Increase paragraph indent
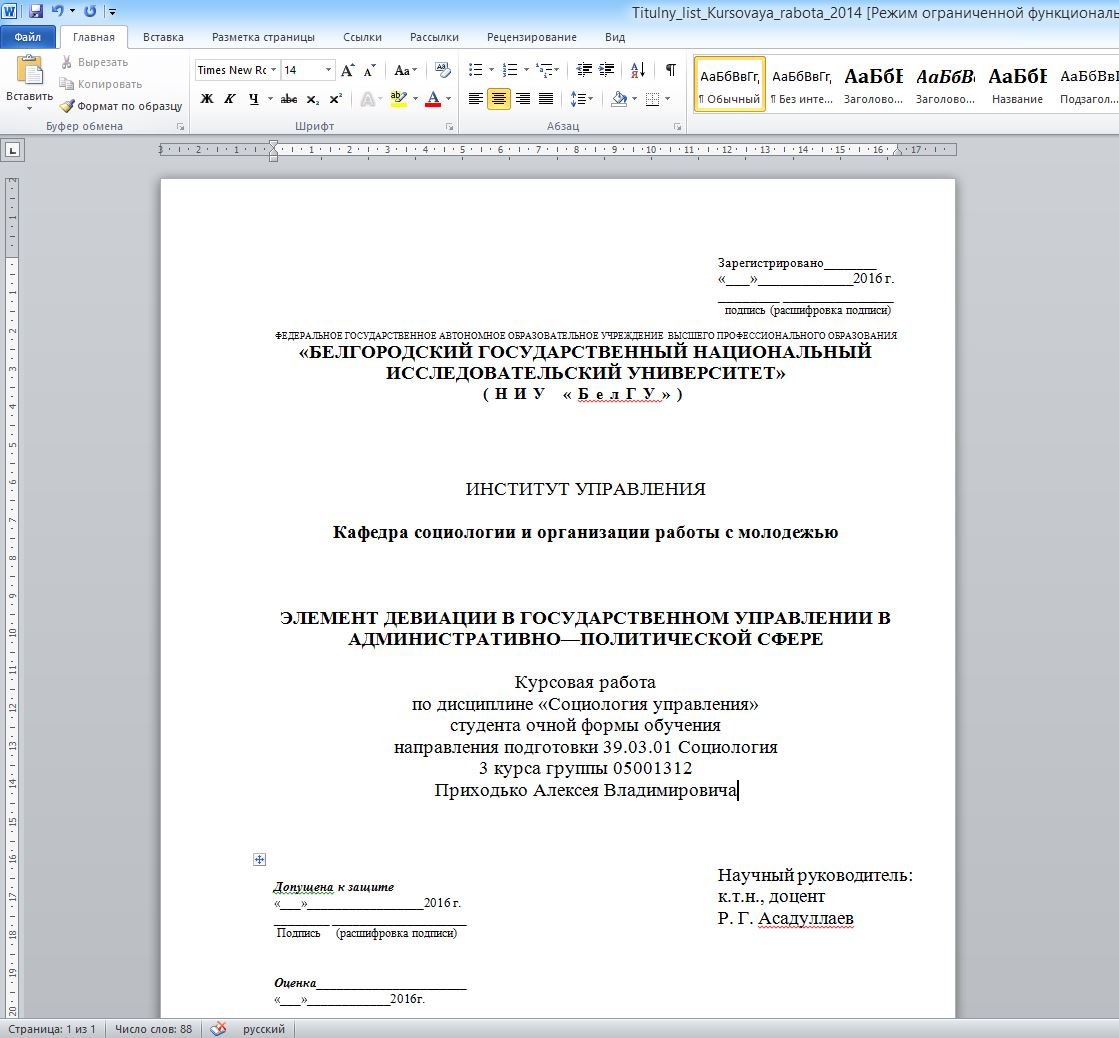The height and width of the screenshot is (1038, 1119). tap(607, 70)
